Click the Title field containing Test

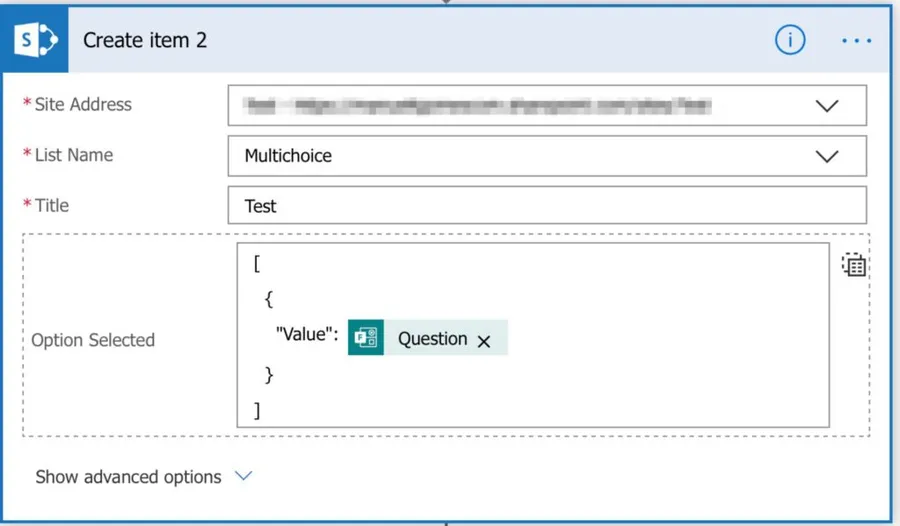coord(546,206)
